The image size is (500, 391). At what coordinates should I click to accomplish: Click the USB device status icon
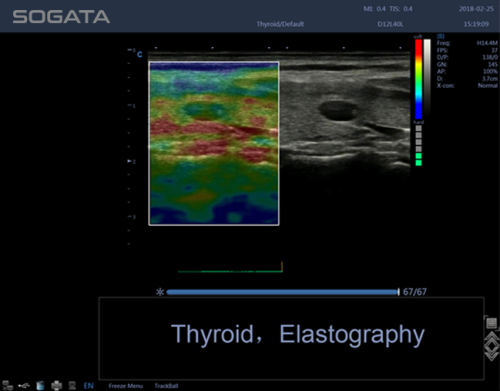click(x=24, y=386)
